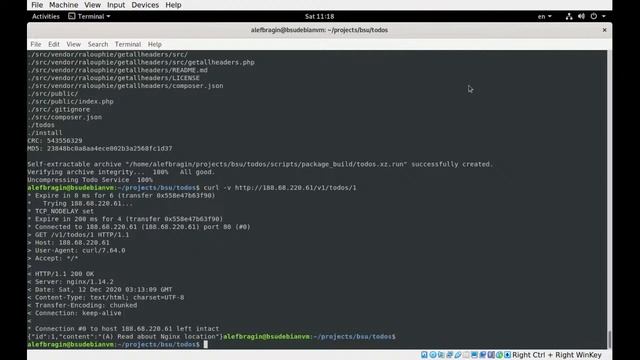Click the getallheaders/LICENSE line
Viewport: 640px width, 360px height.
(x=113, y=78)
